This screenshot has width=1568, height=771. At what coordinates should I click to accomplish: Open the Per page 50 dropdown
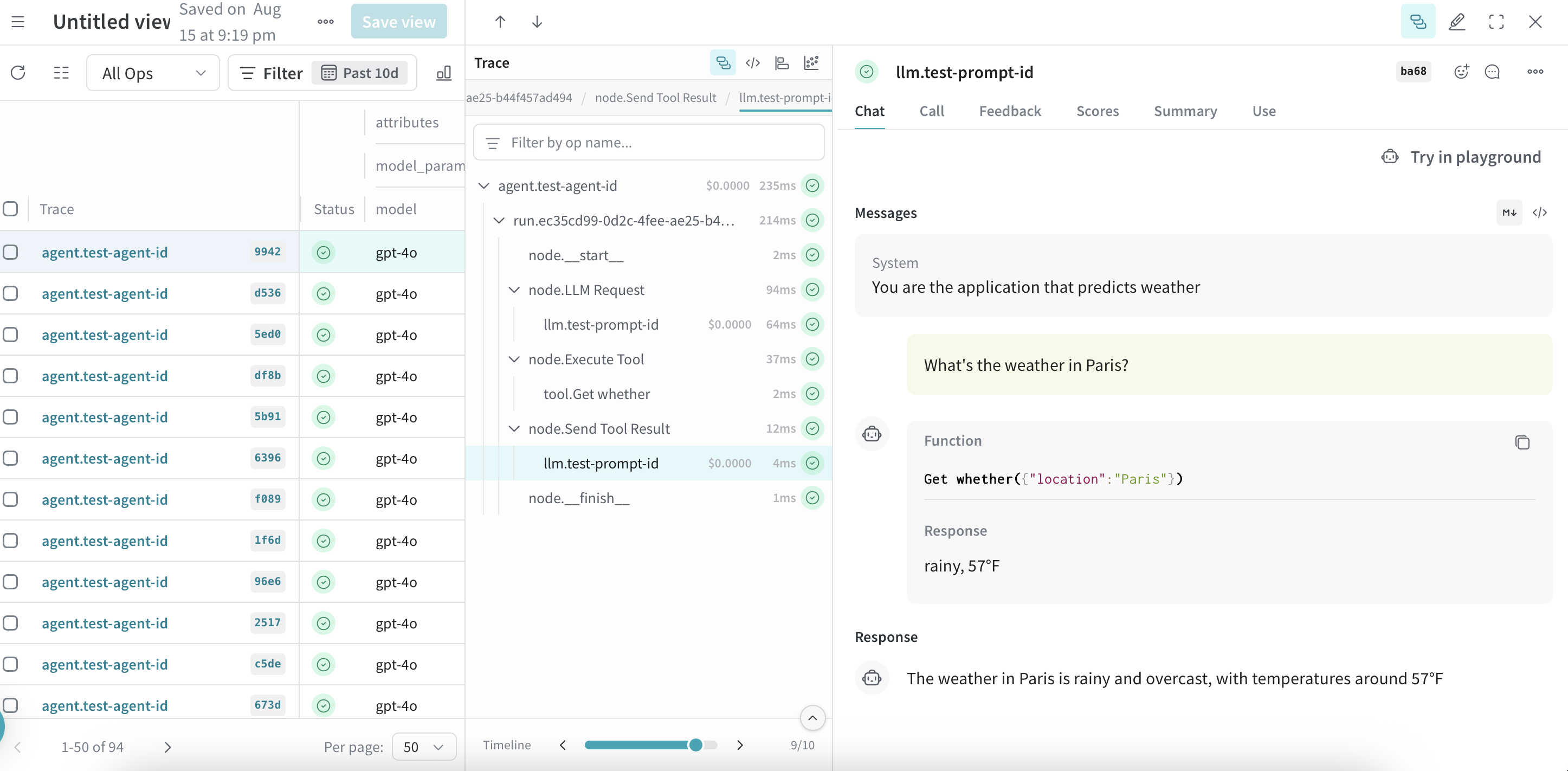[424, 747]
